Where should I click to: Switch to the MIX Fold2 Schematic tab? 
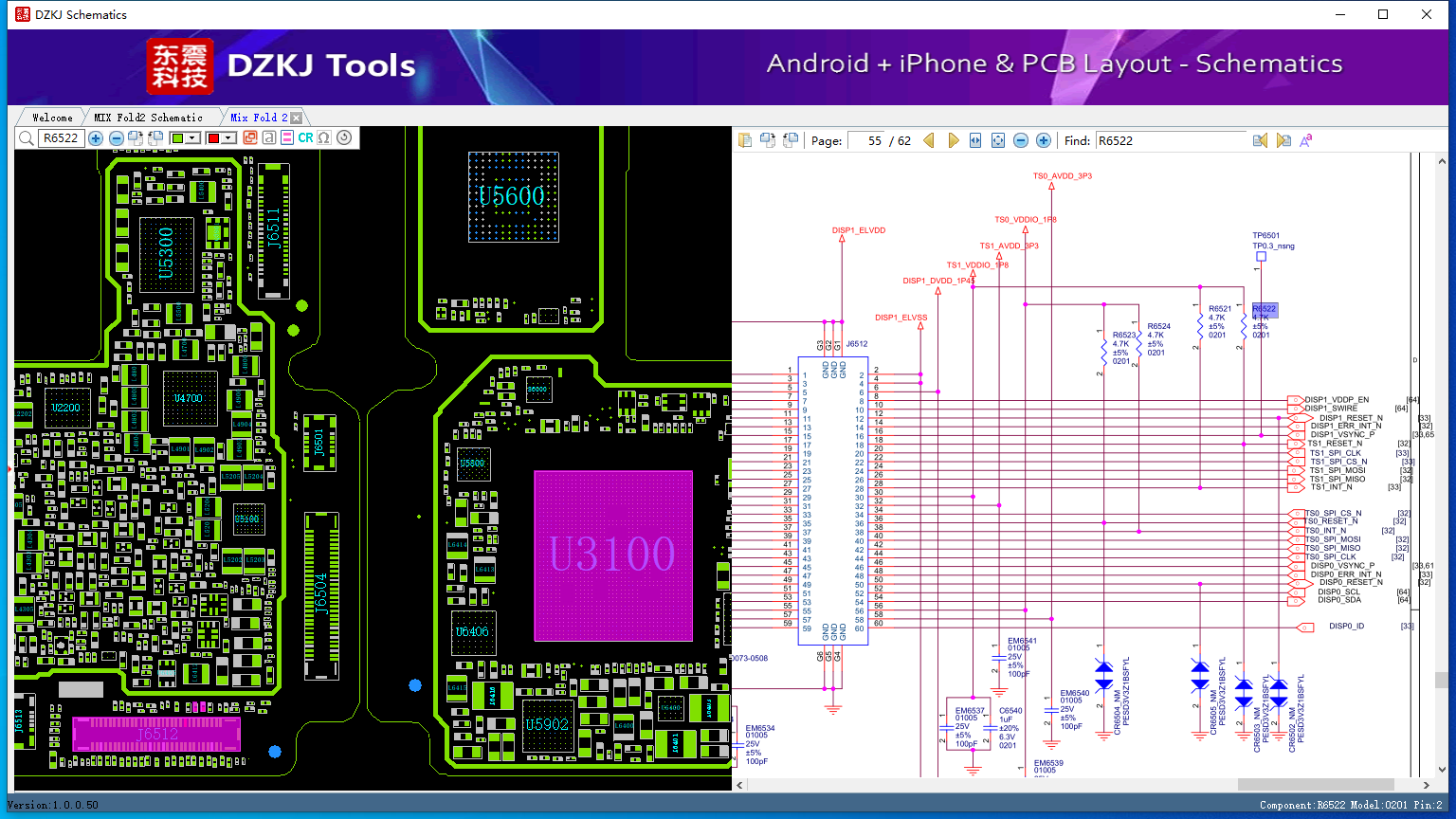click(148, 118)
